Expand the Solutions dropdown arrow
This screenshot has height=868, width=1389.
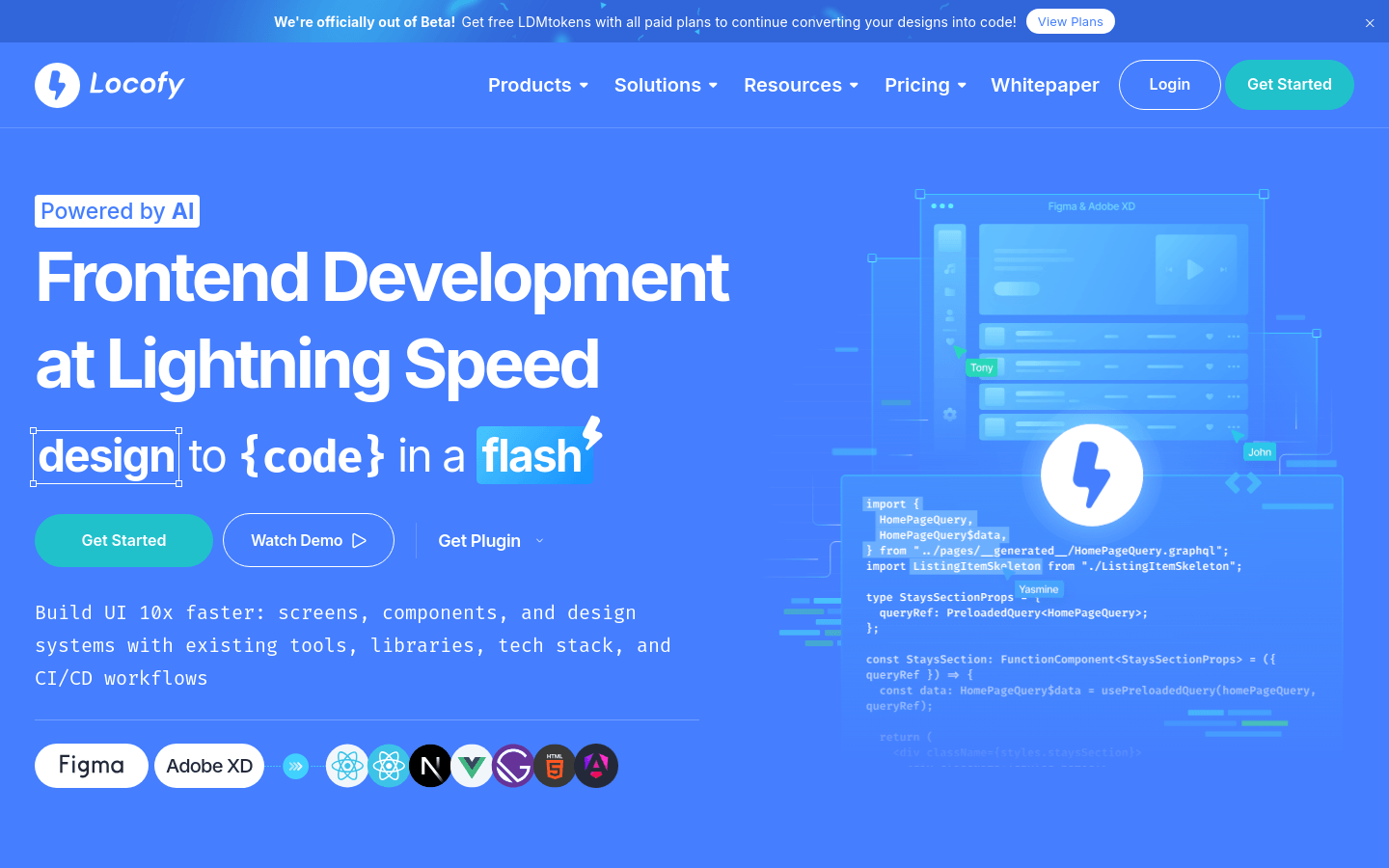pyautogui.click(x=713, y=86)
